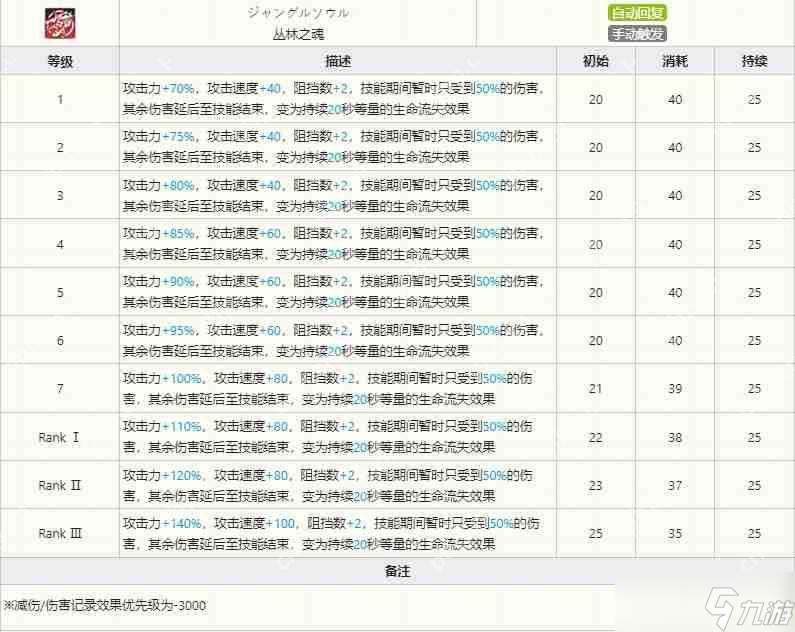The width and height of the screenshot is (795, 632).
Task: Click the Rank II row label
Action: 59,486
